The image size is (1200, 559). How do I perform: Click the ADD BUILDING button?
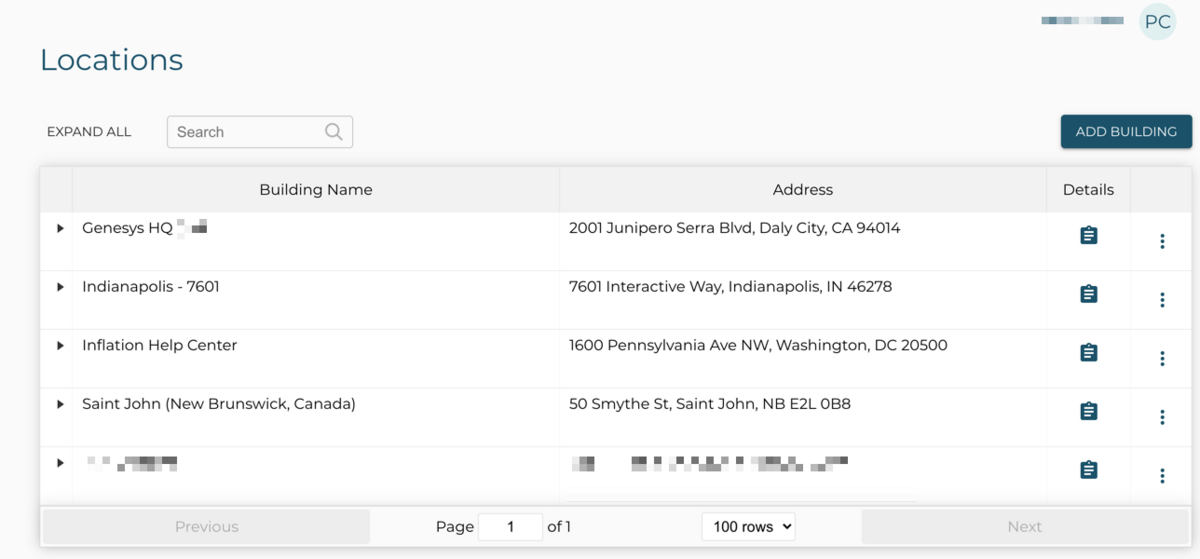coord(1126,131)
